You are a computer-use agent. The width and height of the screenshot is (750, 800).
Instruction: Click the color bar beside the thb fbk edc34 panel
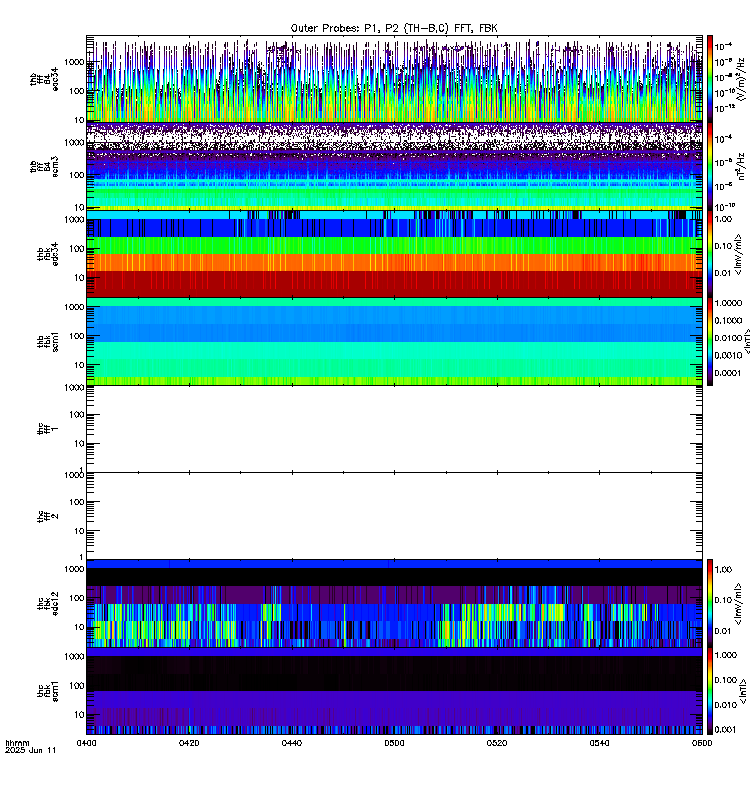click(709, 254)
